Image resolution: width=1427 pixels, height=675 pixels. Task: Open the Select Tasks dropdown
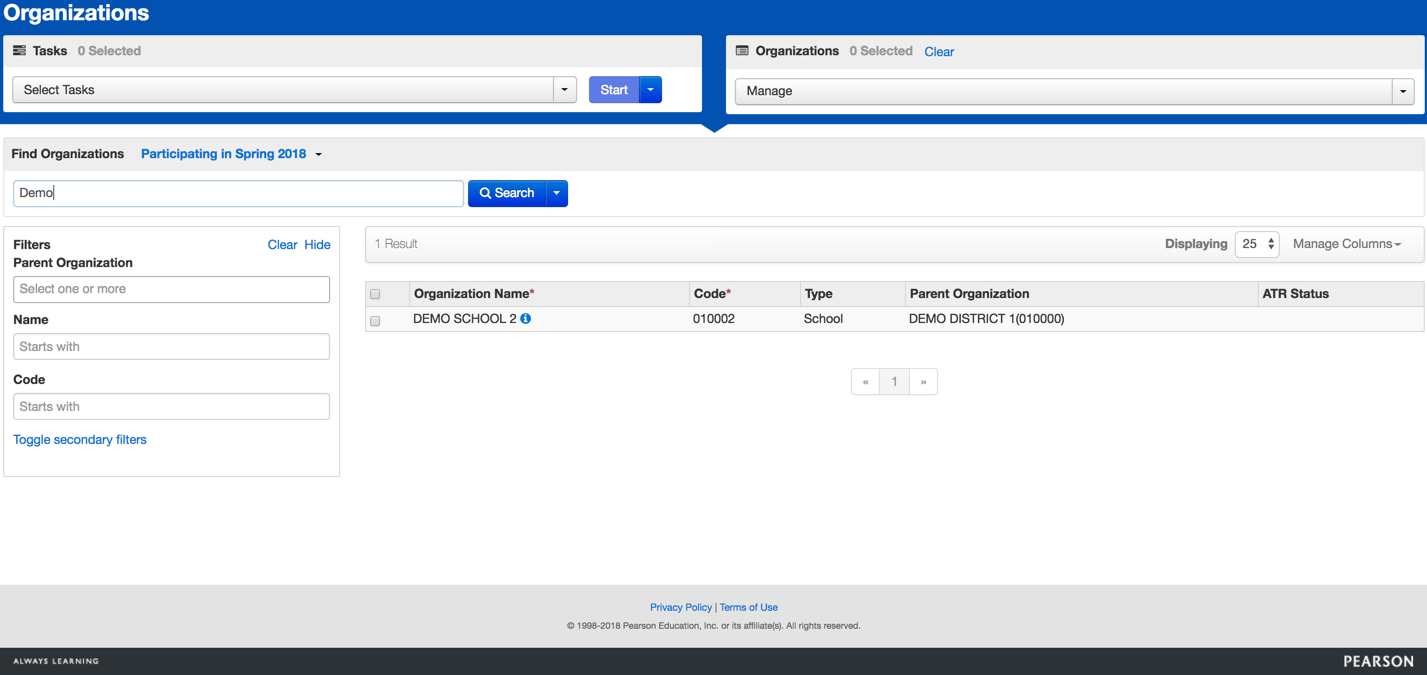pyautogui.click(x=294, y=90)
